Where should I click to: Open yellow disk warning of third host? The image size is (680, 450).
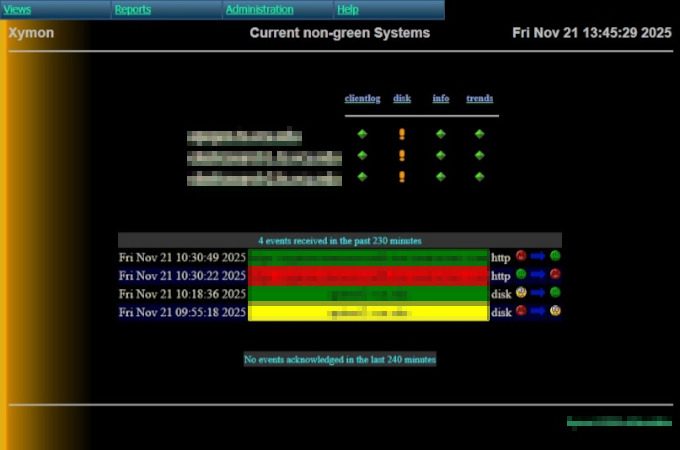pyautogui.click(x=402, y=176)
